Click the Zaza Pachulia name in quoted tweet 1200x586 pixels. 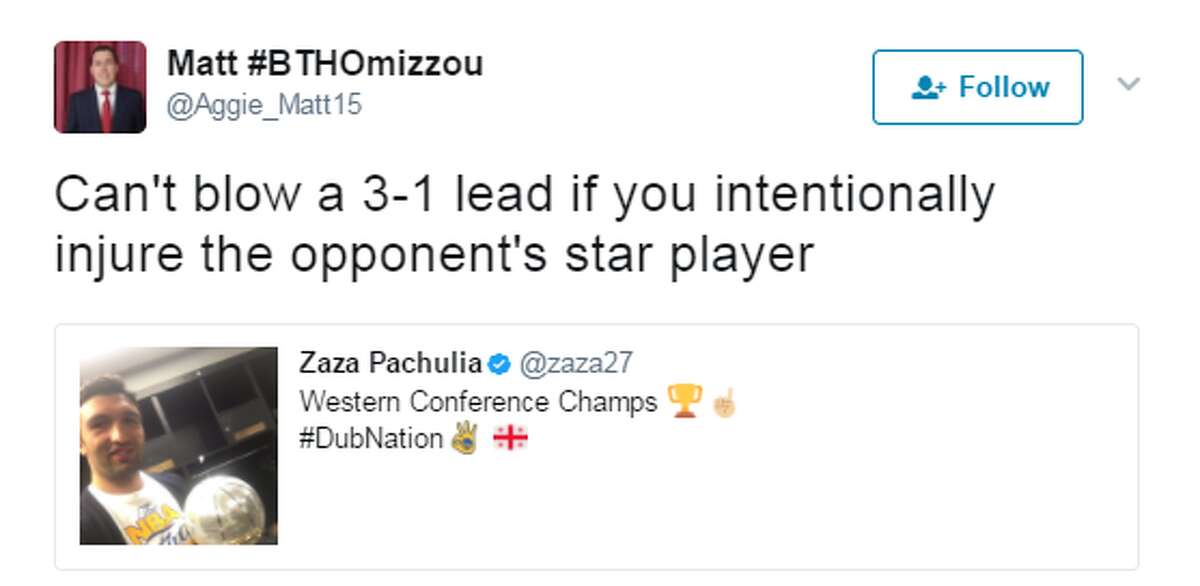point(391,364)
